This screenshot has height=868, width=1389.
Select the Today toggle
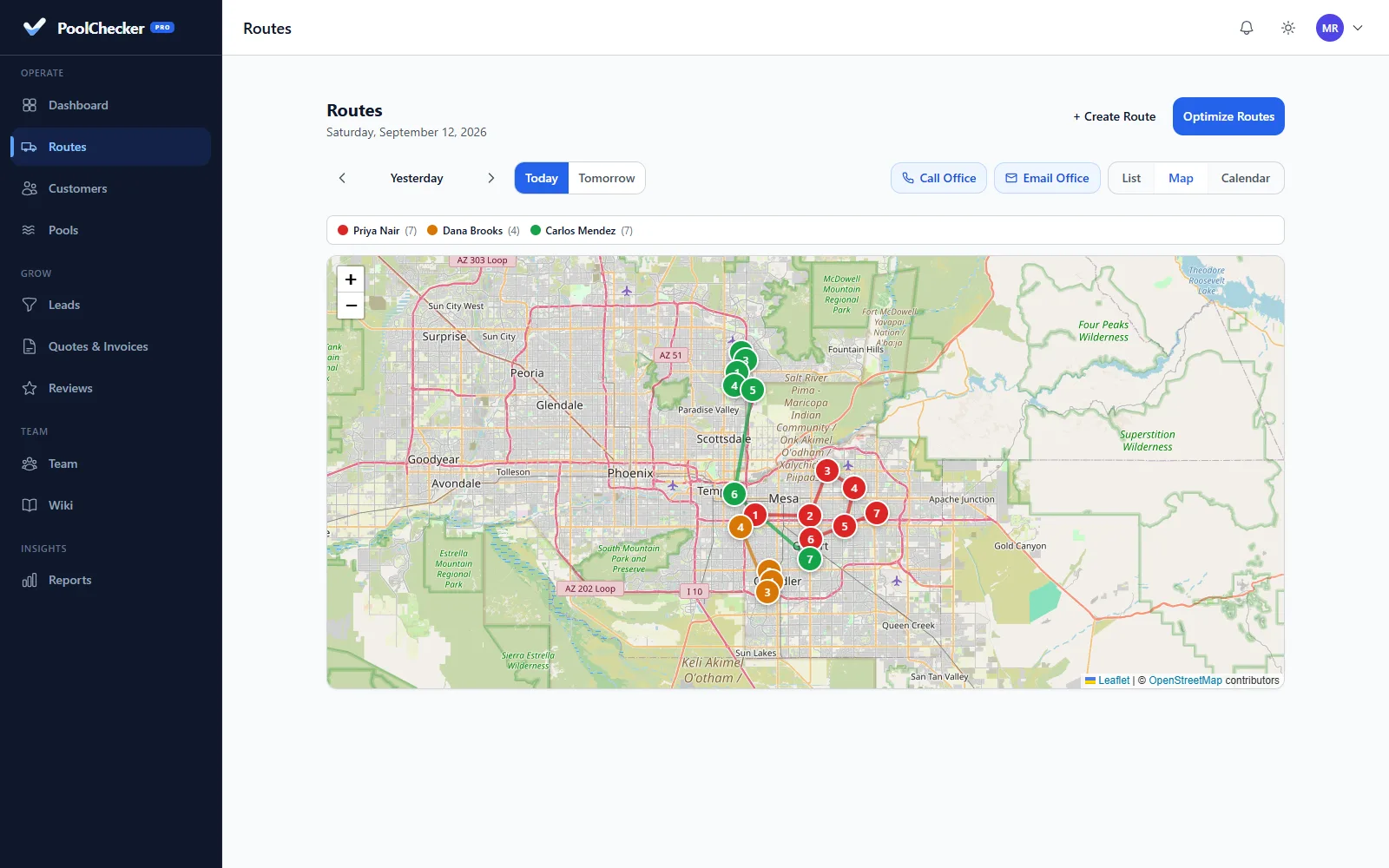pyautogui.click(x=542, y=178)
